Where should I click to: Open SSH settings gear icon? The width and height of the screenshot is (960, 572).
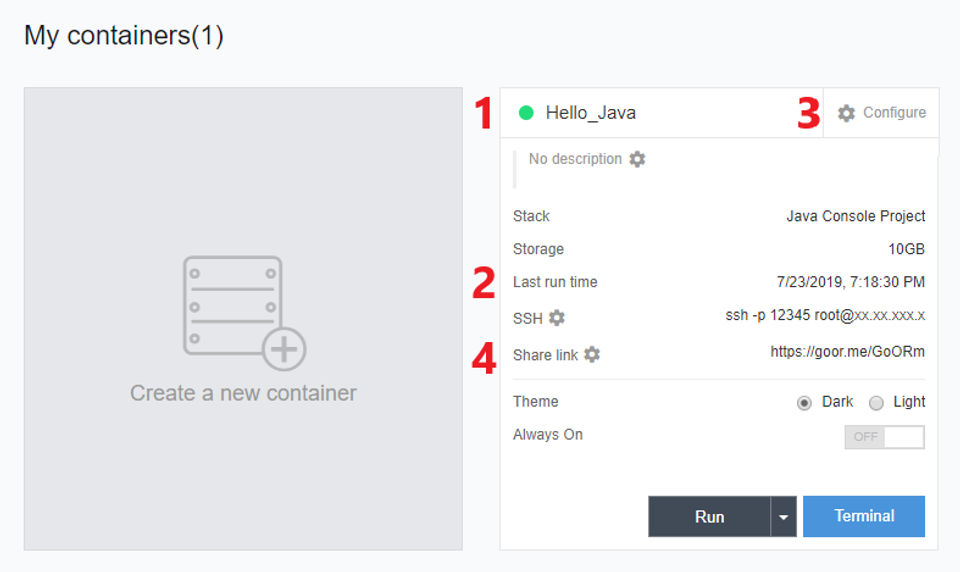[x=557, y=318]
